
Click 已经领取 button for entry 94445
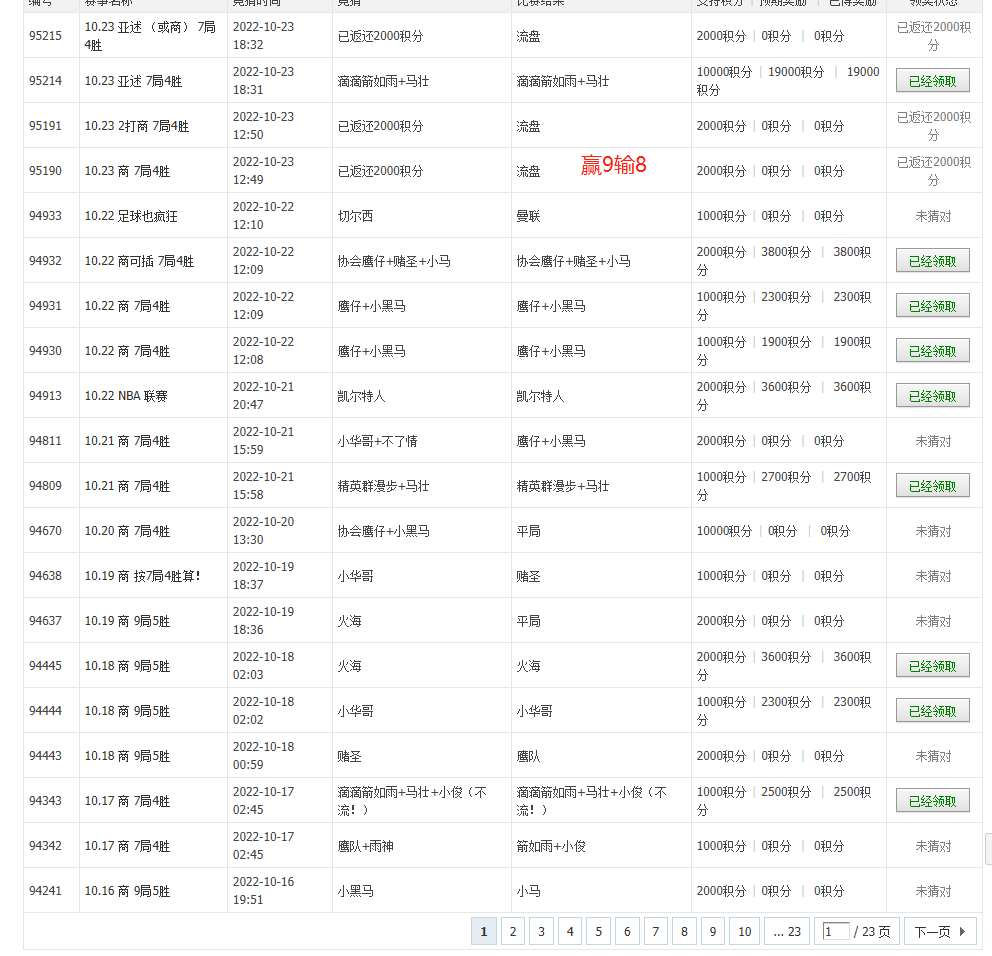click(932, 667)
